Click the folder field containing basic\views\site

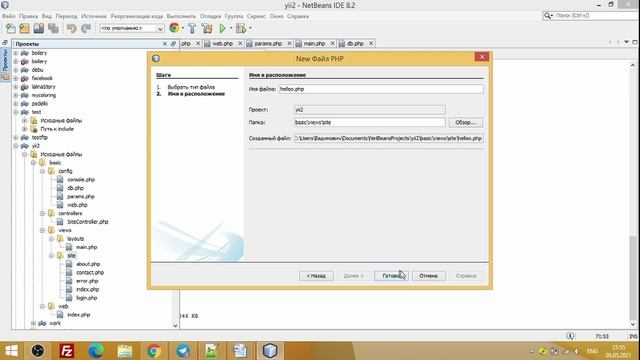click(x=369, y=122)
